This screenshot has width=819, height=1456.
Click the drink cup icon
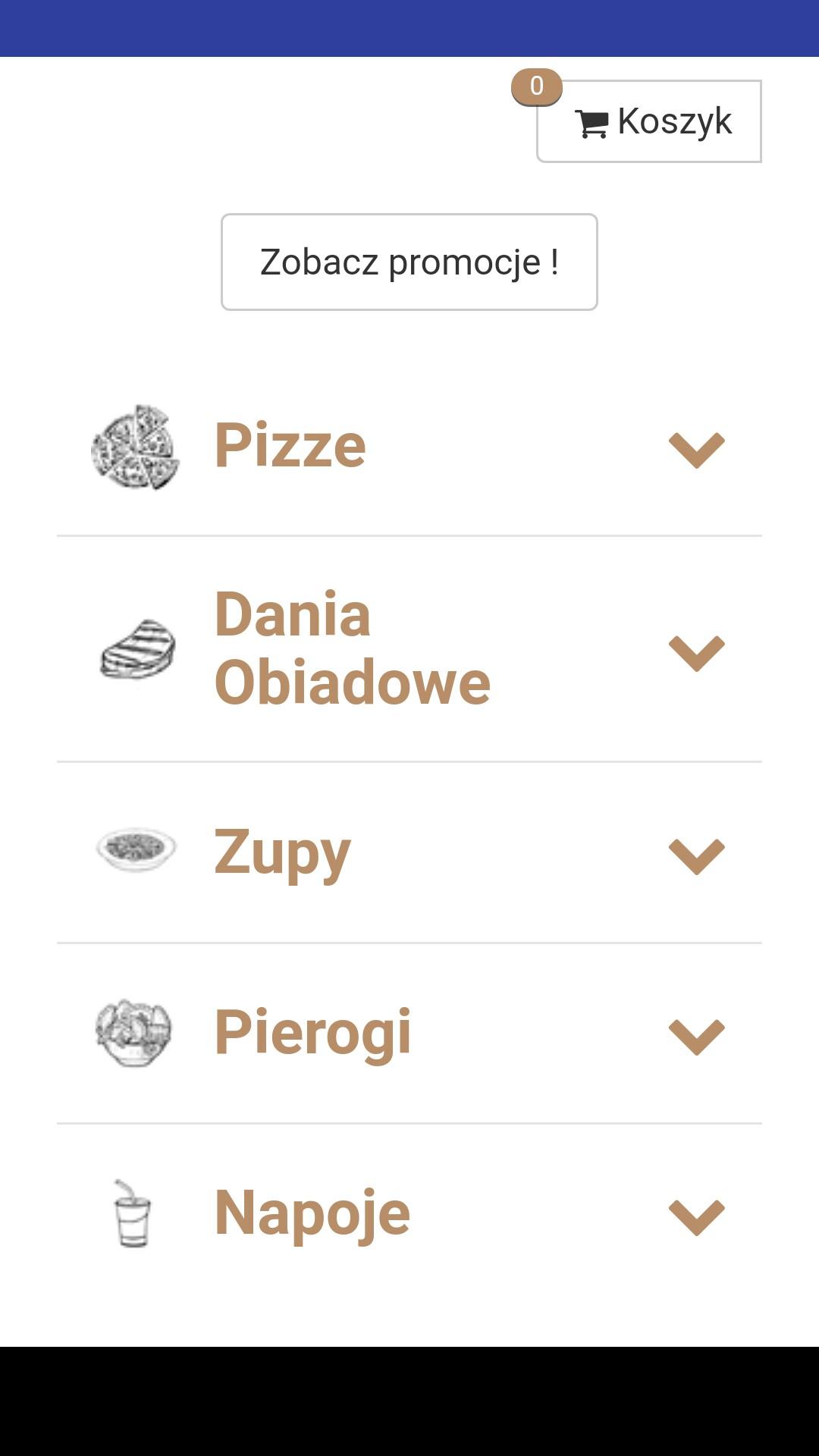[x=132, y=1213]
